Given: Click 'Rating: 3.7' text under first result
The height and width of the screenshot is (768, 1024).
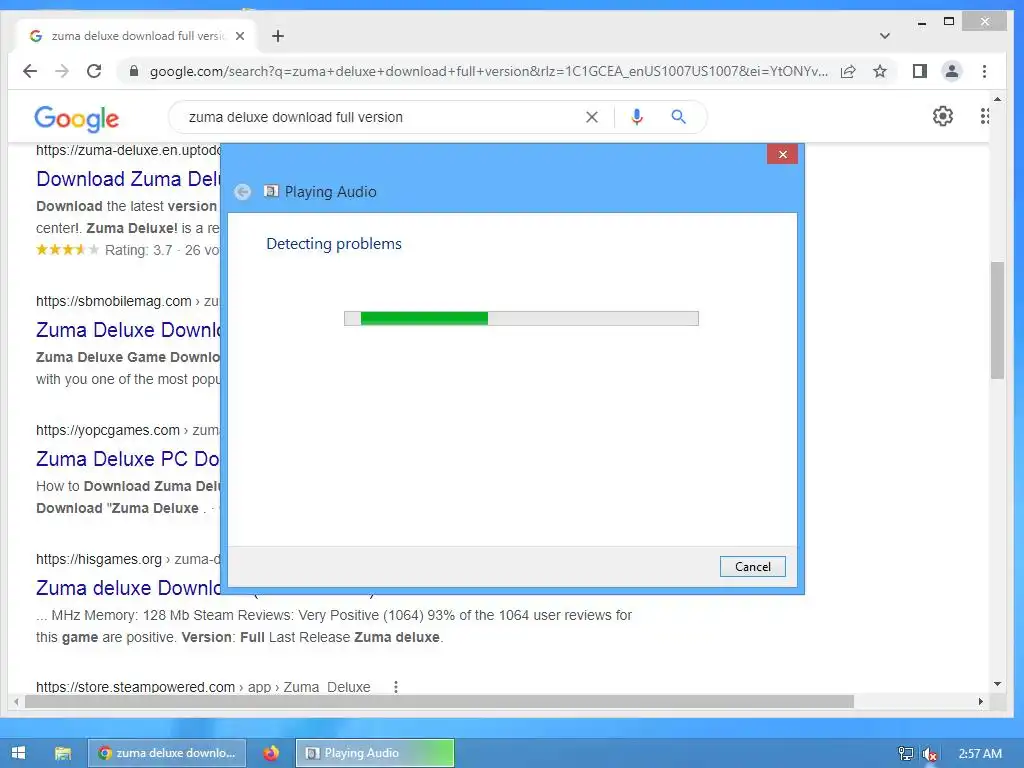Looking at the screenshot, I should coord(138,250).
